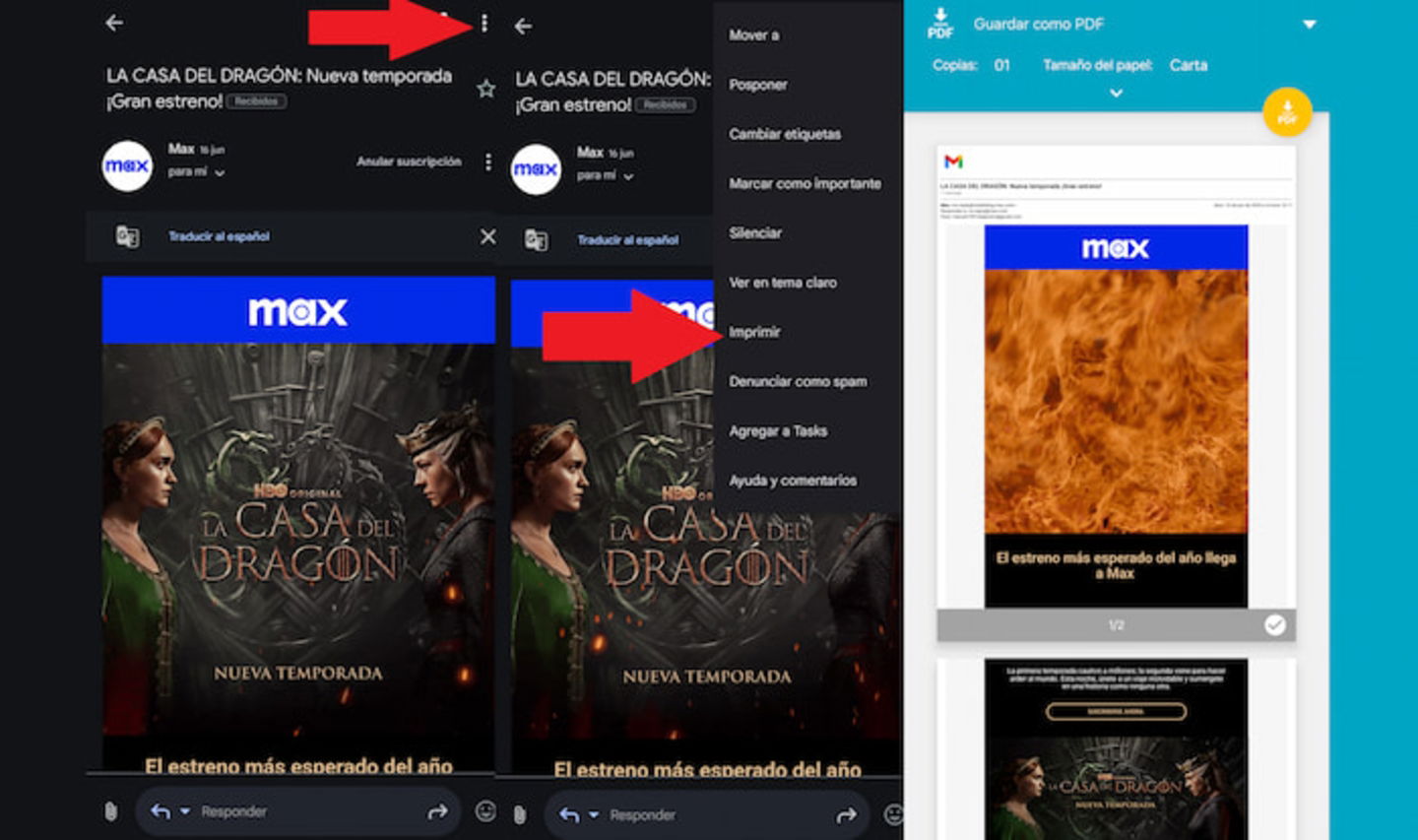Toggle the page 1/2 selection checkmark
This screenshot has height=840, width=1418.
[1274, 624]
